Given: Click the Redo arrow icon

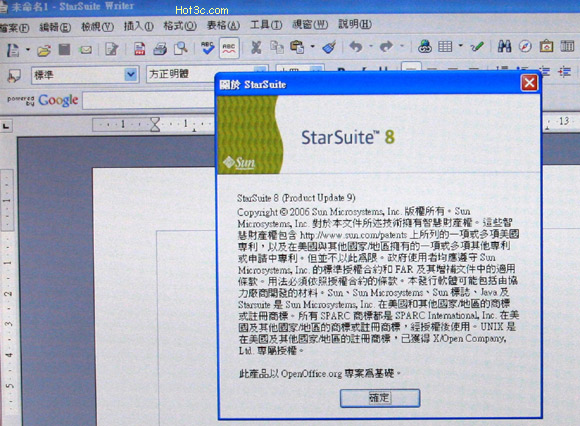Looking at the screenshot, I should click(x=386, y=46).
